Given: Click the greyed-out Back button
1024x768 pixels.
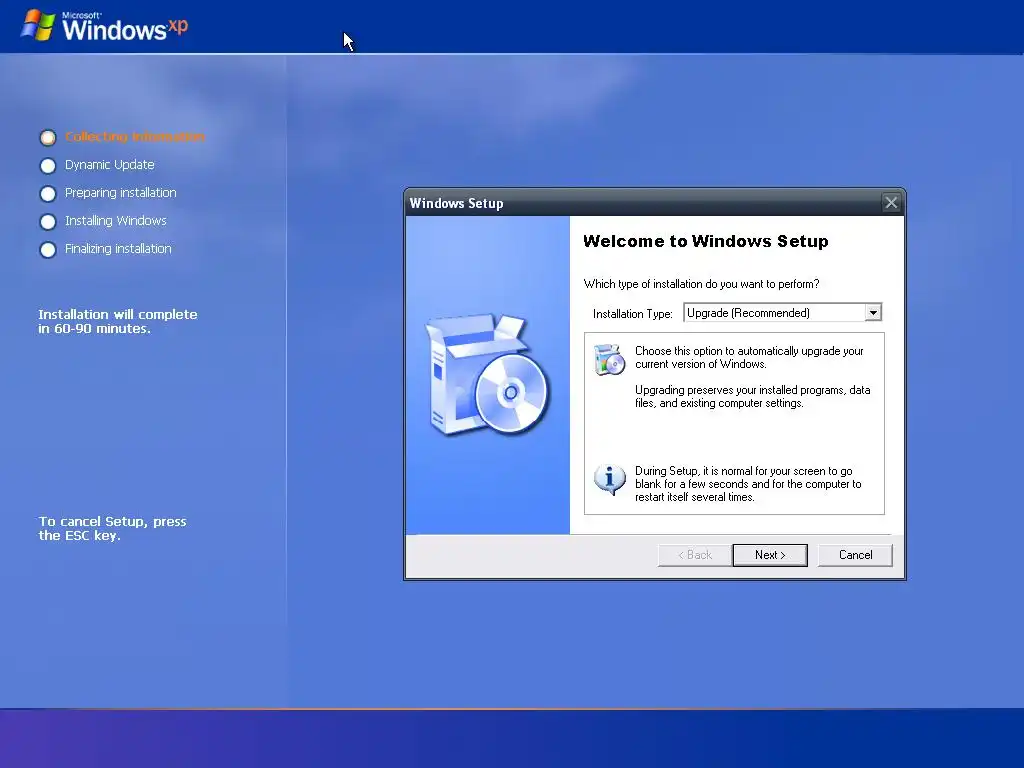Looking at the screenshot, I should [x=694, y=555].
